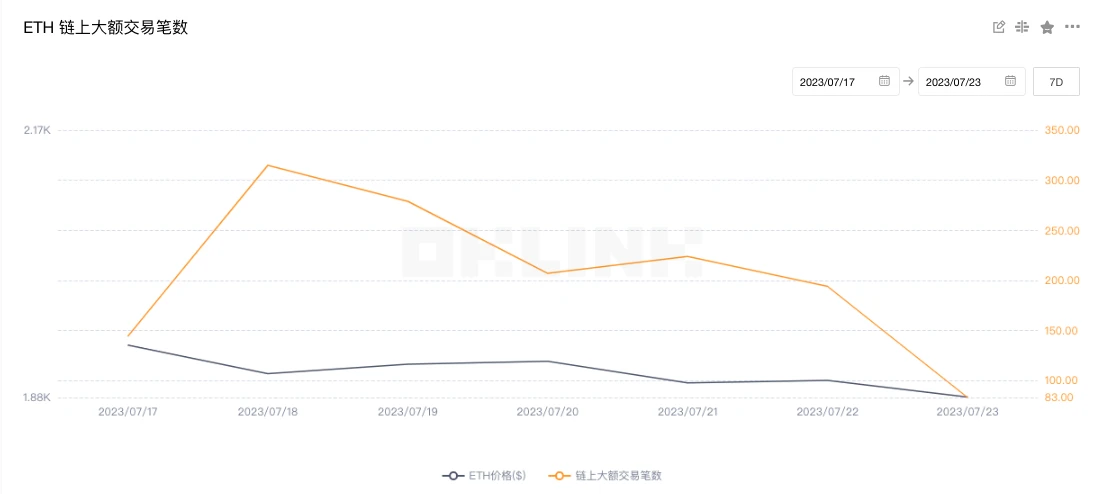Click the arrow between the date fields
Screen dimensions: 1093x494
tap(908, 82)
